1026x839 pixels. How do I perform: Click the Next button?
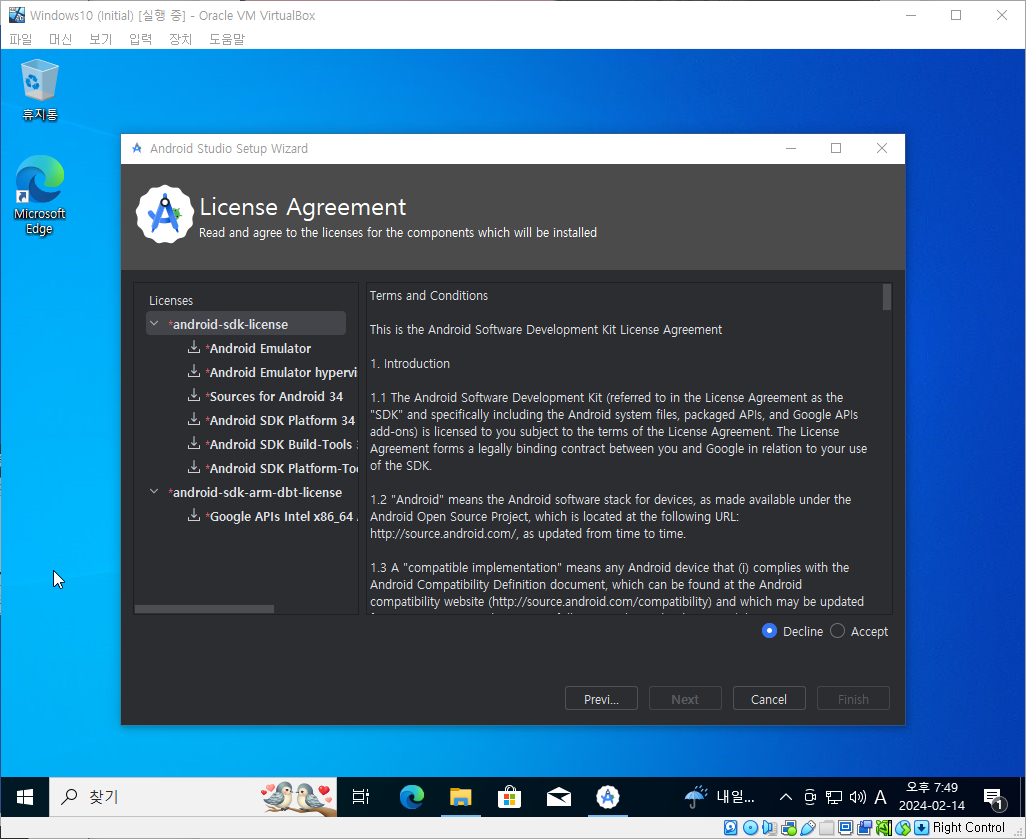(x=685, y=698)
